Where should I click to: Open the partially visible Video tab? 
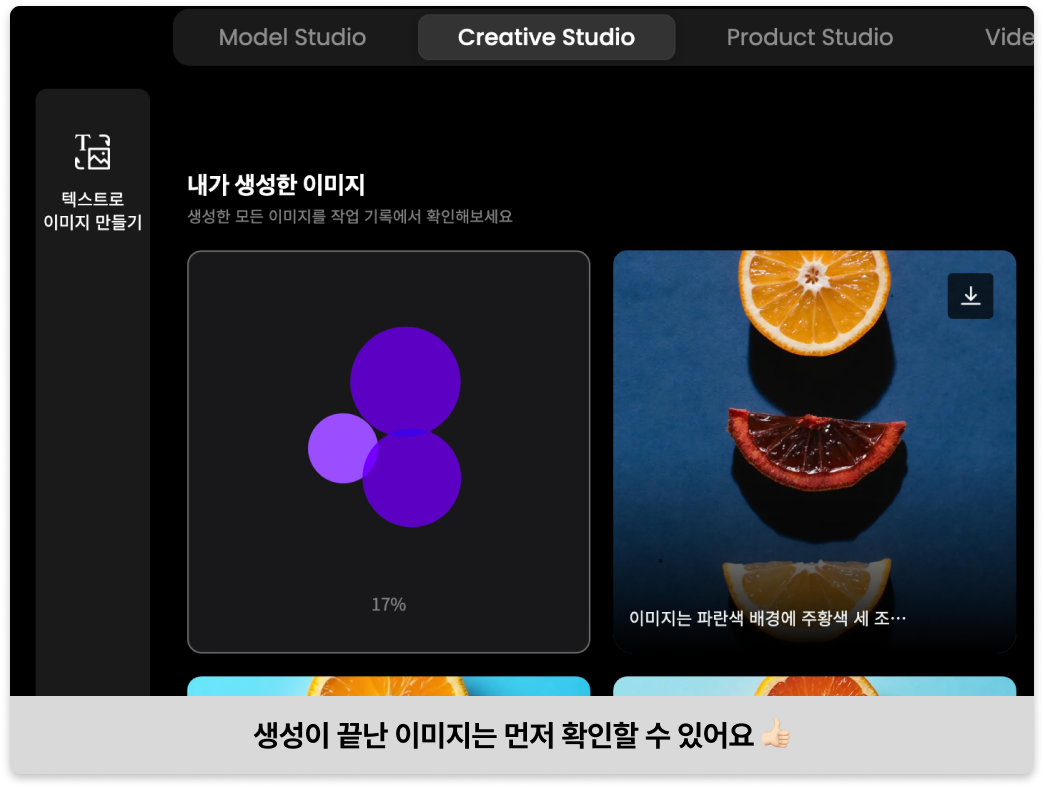point(1009,37)
